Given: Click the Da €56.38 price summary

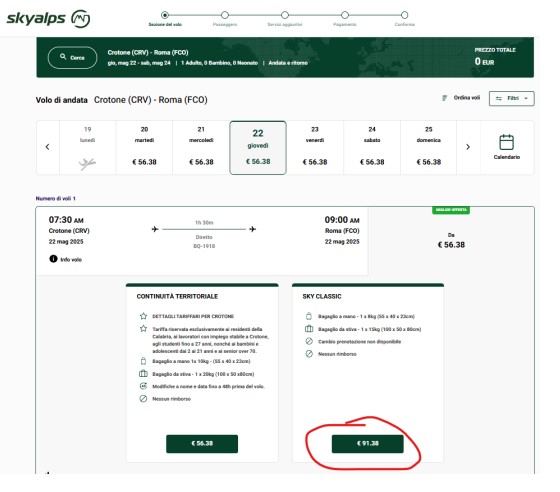Looking at the screenshot, I should coord(451,241).
